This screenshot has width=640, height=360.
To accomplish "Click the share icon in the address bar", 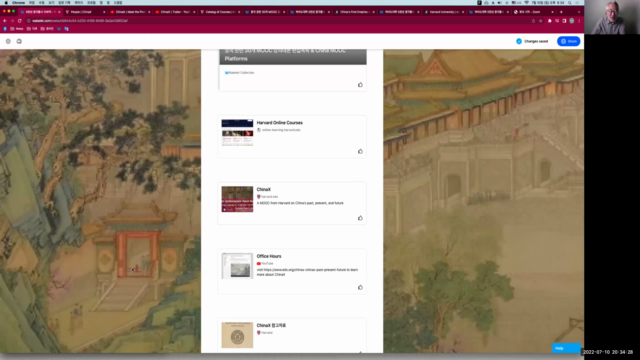I will (533, 21).
